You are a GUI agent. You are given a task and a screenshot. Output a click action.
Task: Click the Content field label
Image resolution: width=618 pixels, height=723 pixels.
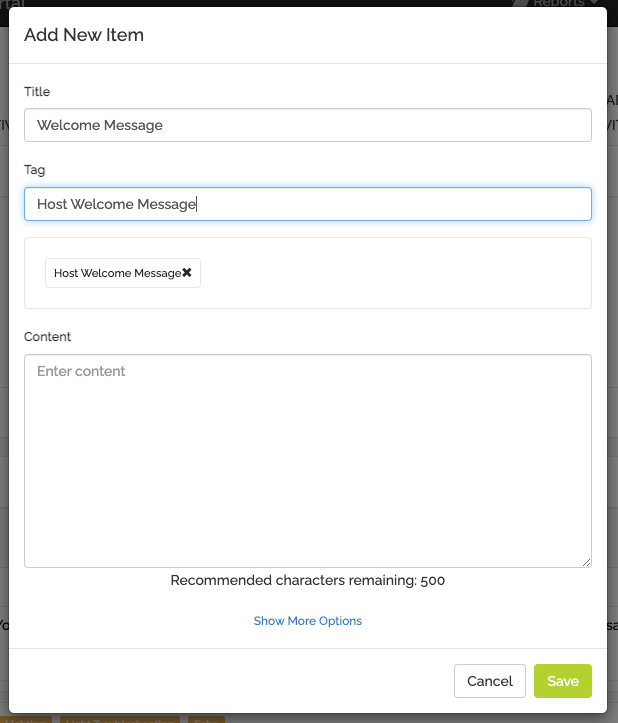click(48, 337)
